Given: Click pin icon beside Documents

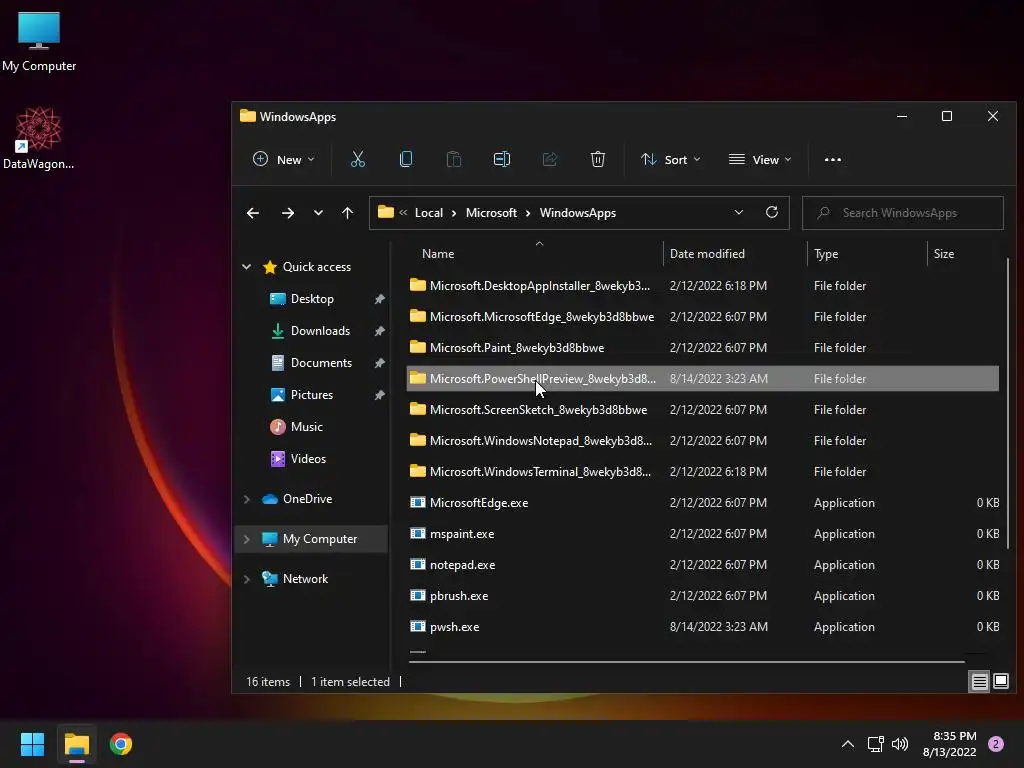Looking at the screenshot, I should (379, 363).
